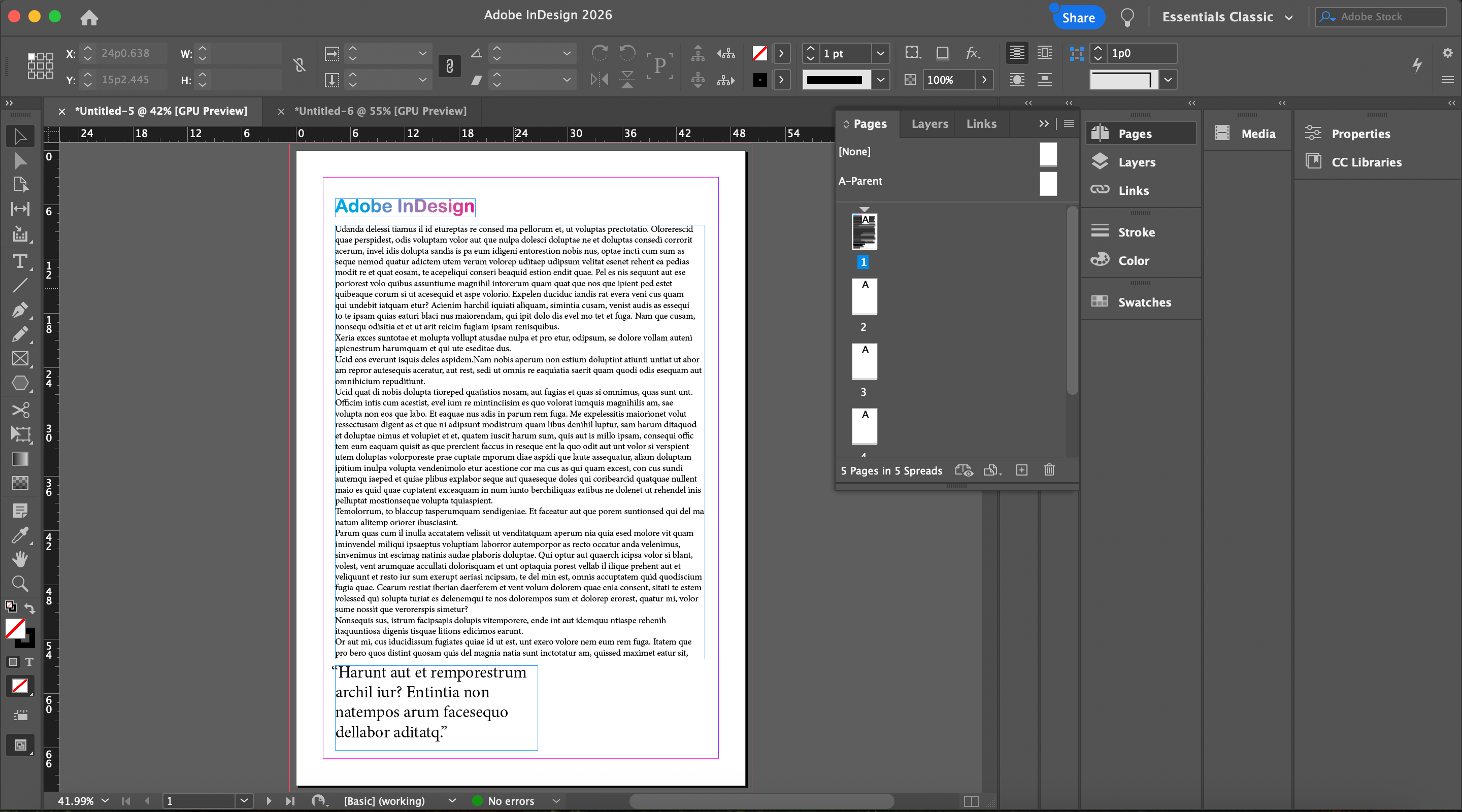Viewport: 1462px width, 812px height.
Task: Click the Share button
Action: click(1078, 17)
